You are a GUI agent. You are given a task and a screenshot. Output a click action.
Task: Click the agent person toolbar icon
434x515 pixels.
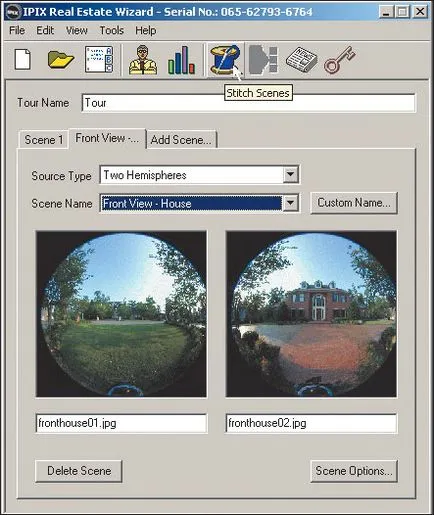pos(143,60)
